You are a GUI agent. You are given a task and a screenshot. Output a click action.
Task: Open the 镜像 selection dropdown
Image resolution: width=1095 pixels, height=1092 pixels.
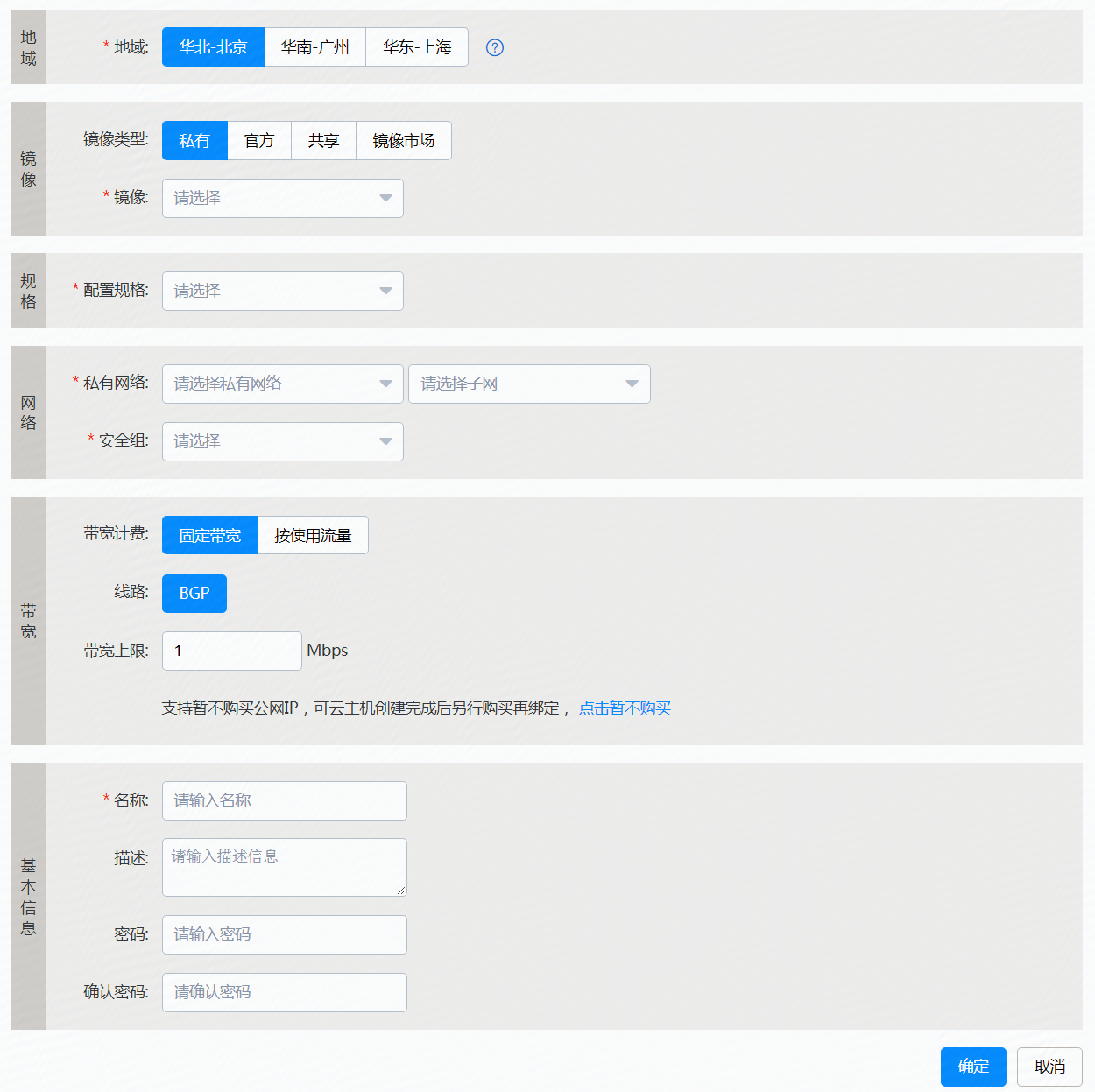coord(283,199)
